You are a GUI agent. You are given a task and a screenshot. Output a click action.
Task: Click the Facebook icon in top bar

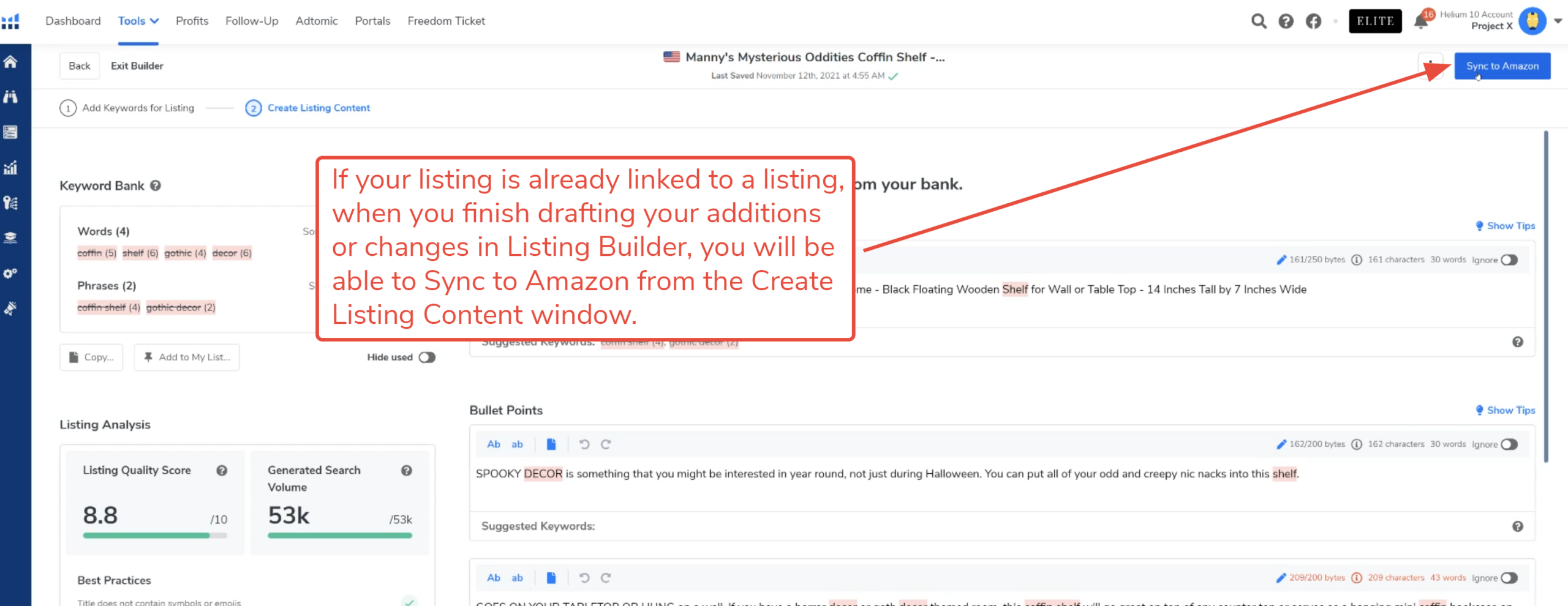(1313, 21)
